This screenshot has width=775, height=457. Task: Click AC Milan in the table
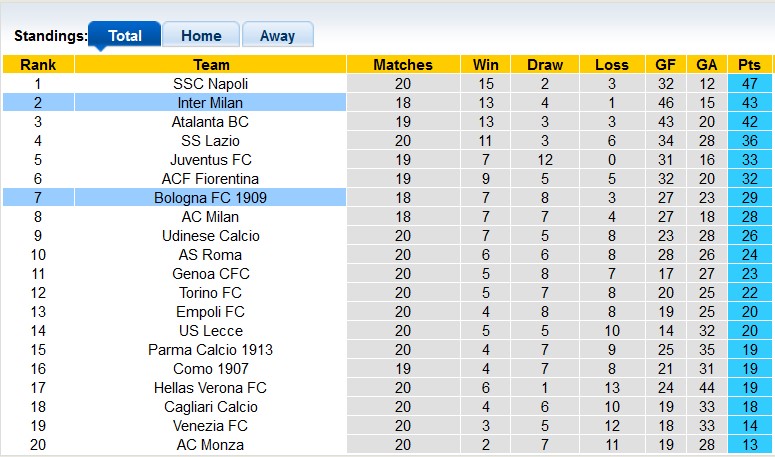[x=211, y=217]
